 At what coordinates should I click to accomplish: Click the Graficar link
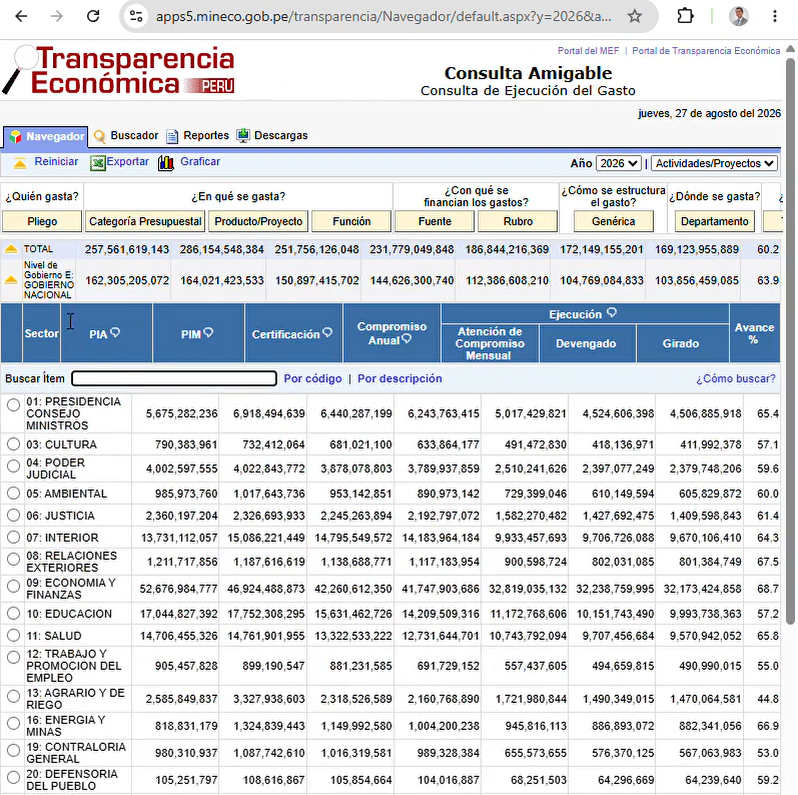click(x=200, y=161)
